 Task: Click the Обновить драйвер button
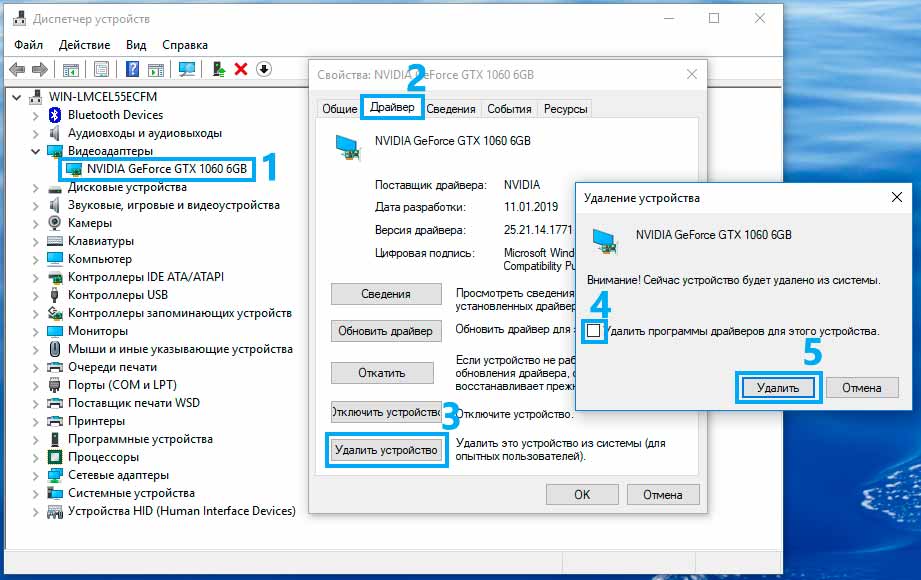[x=385, y=331]
